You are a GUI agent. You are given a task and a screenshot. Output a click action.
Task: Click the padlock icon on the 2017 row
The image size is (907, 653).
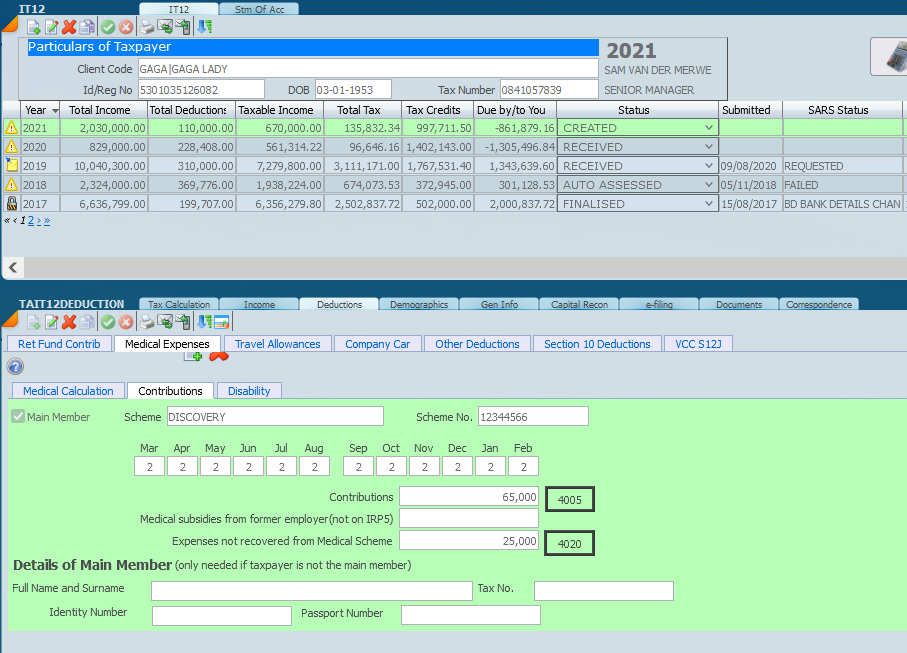pos(12,204)
